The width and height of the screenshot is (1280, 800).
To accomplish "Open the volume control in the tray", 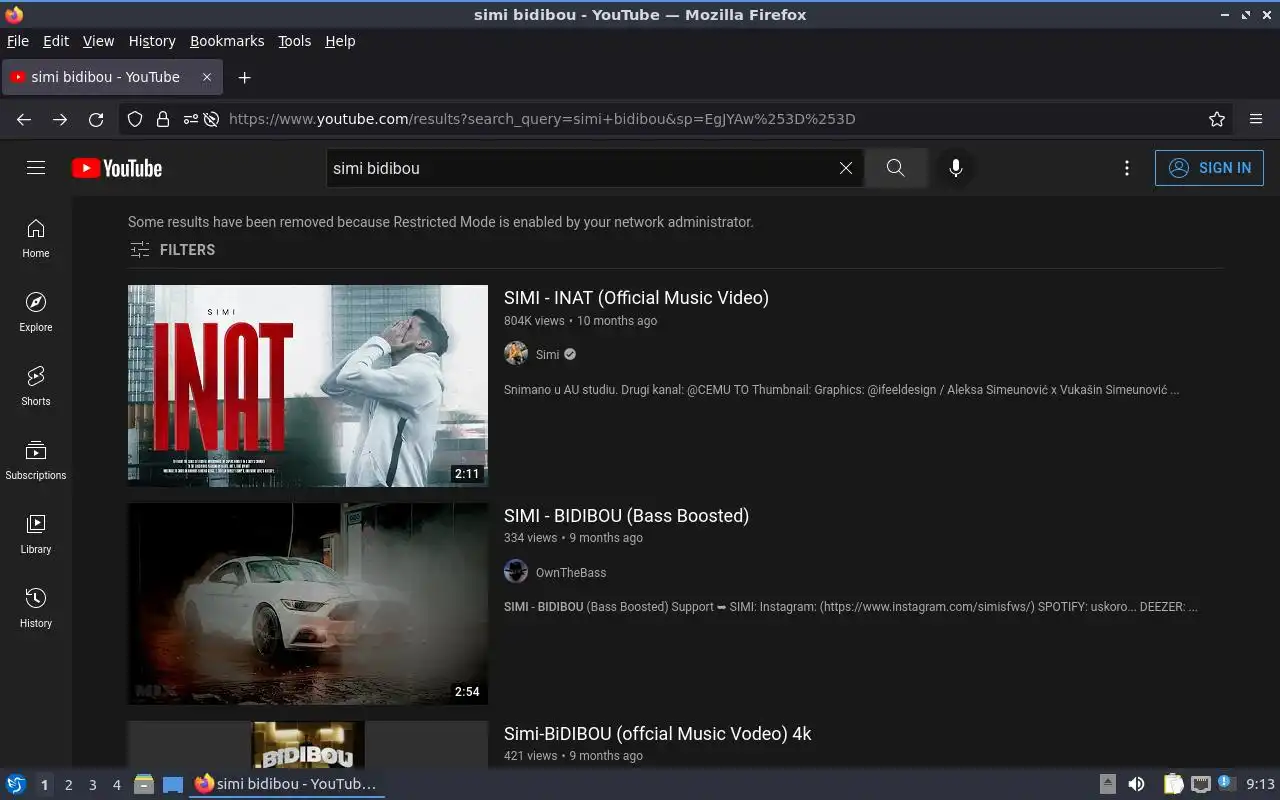I will coord(1136,784).
